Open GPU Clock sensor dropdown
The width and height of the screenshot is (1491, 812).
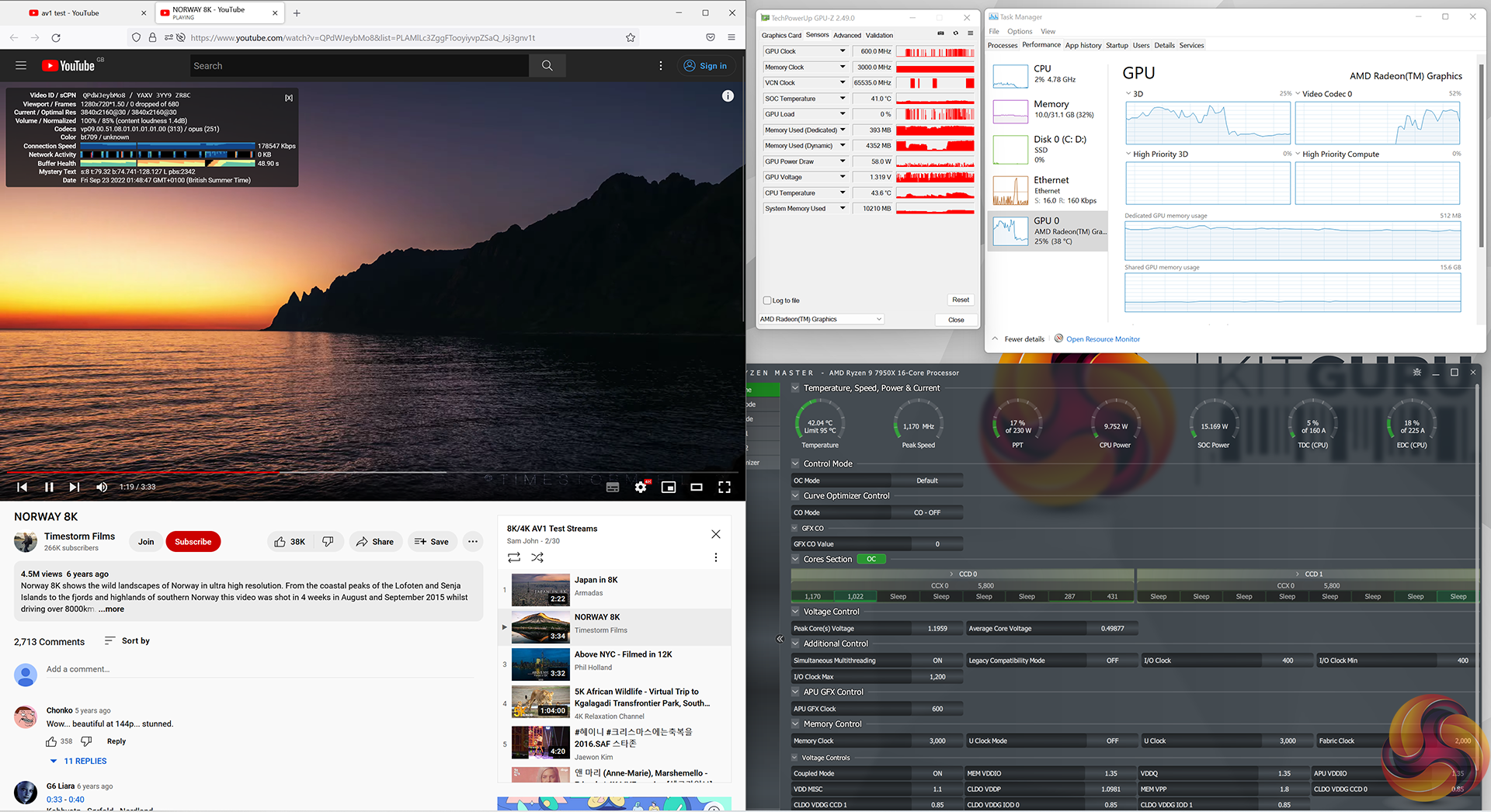click(843, 51)
